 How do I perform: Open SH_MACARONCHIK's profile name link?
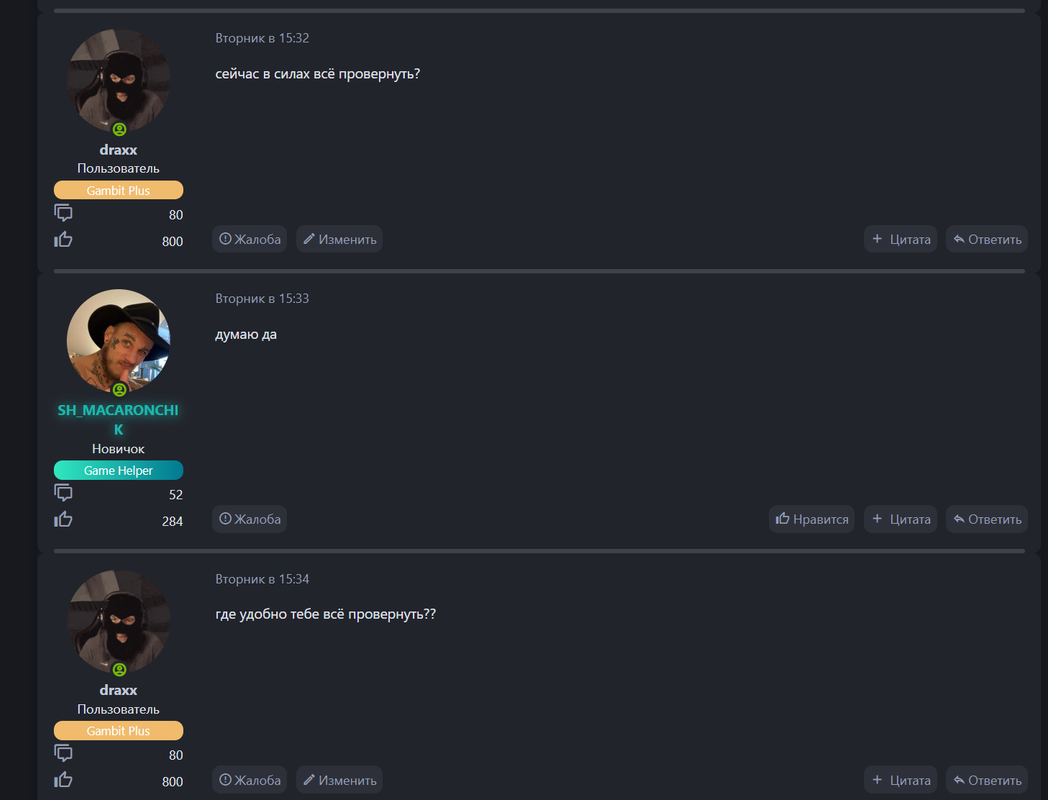click(x=118, y=420)
